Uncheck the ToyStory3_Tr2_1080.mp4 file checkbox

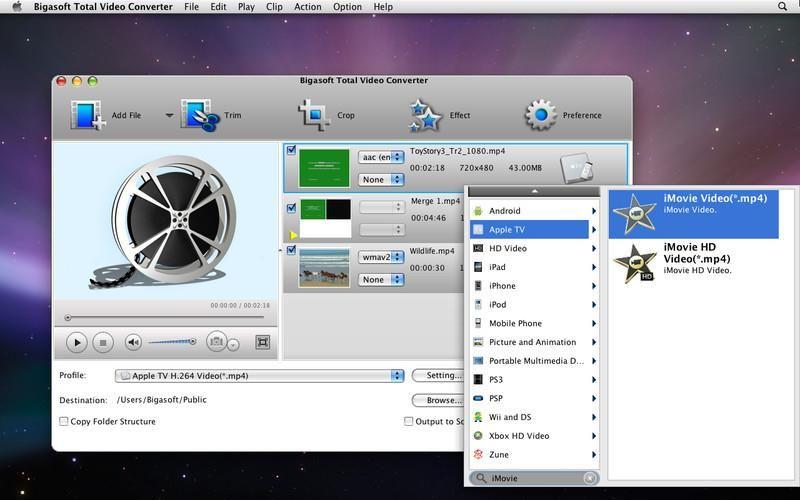point(291,151)
